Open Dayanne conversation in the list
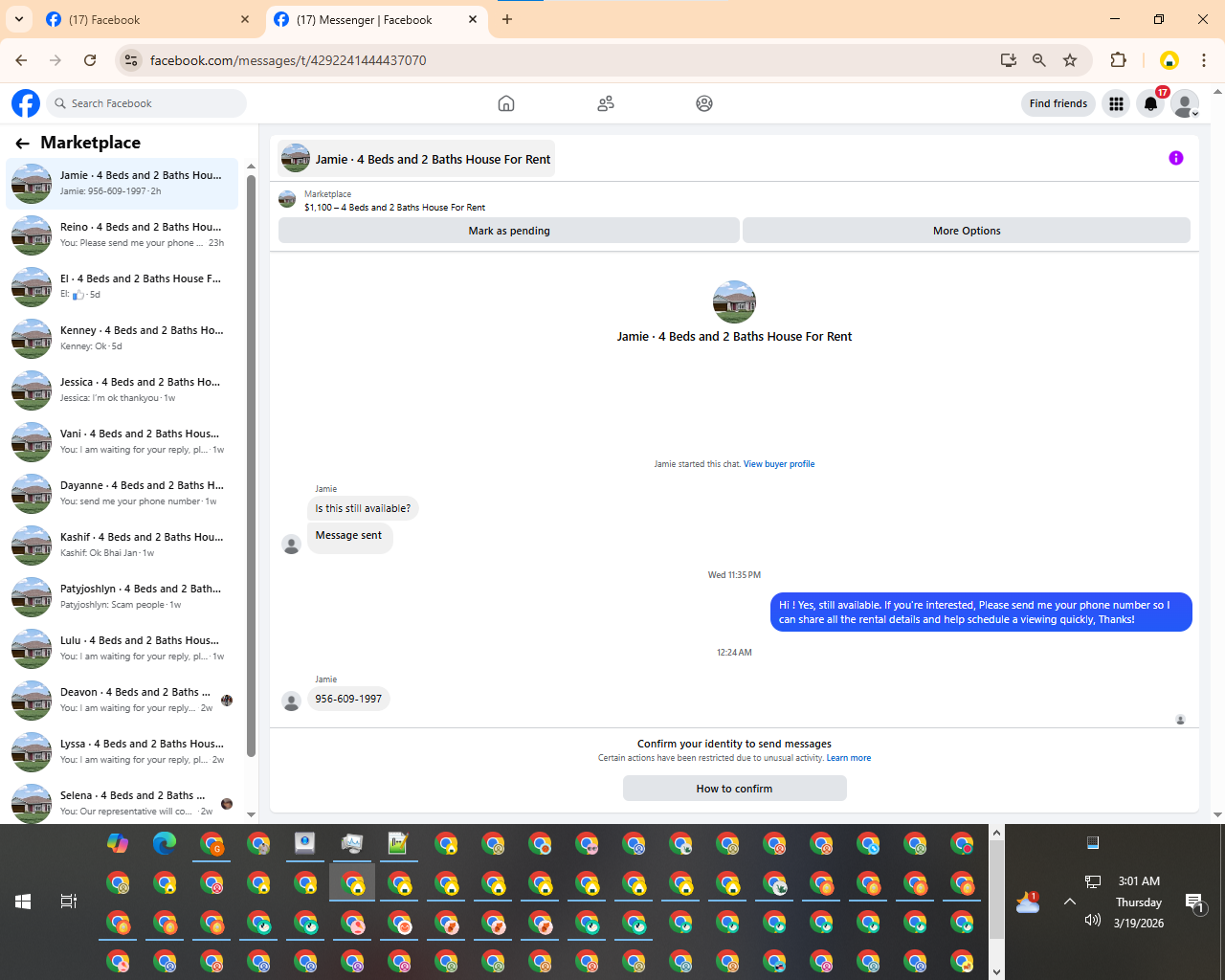The width and height of the screenshot is (1225, 980). [x=122, y=493]
